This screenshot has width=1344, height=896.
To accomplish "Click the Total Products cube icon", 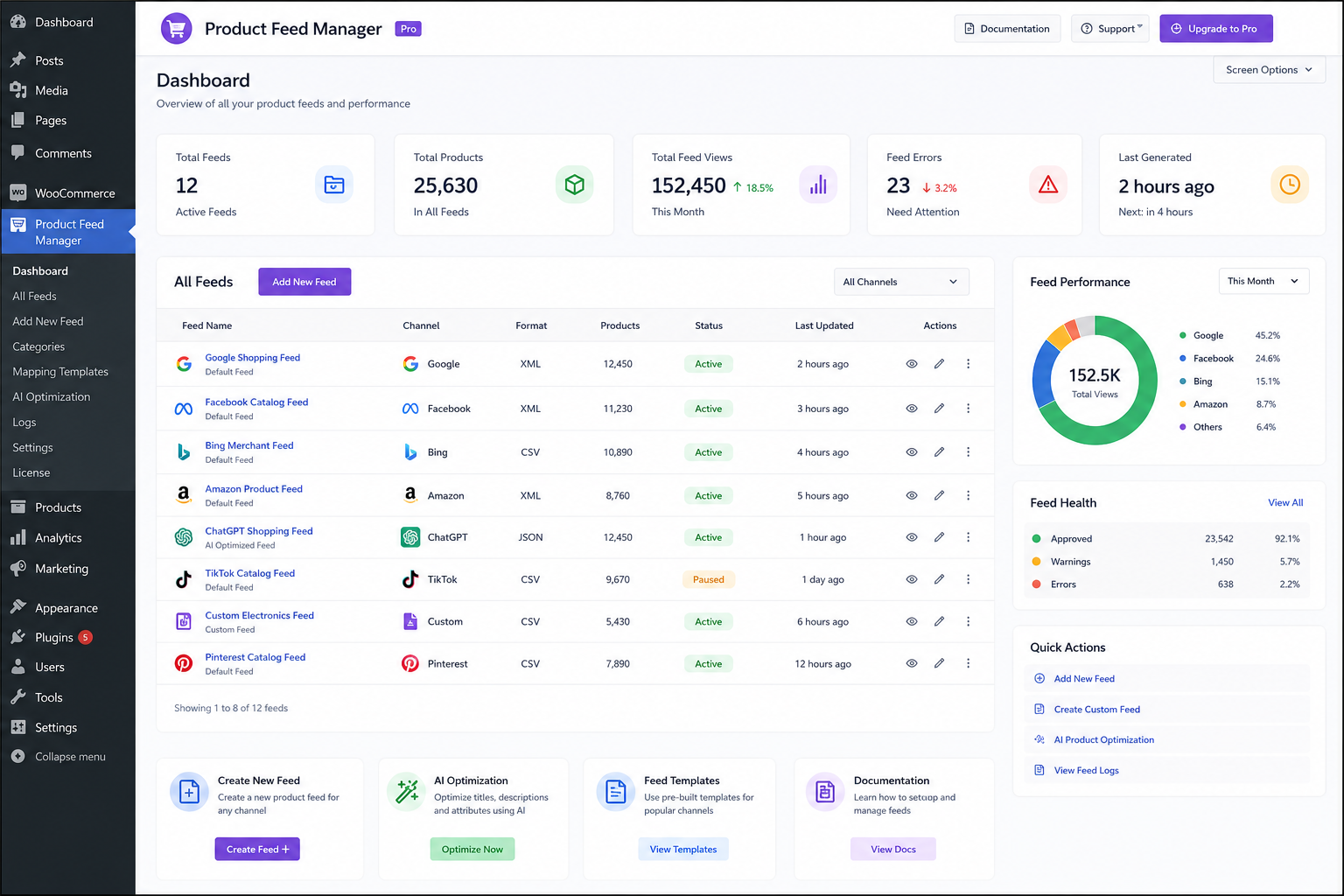I will tap(574, 185).
